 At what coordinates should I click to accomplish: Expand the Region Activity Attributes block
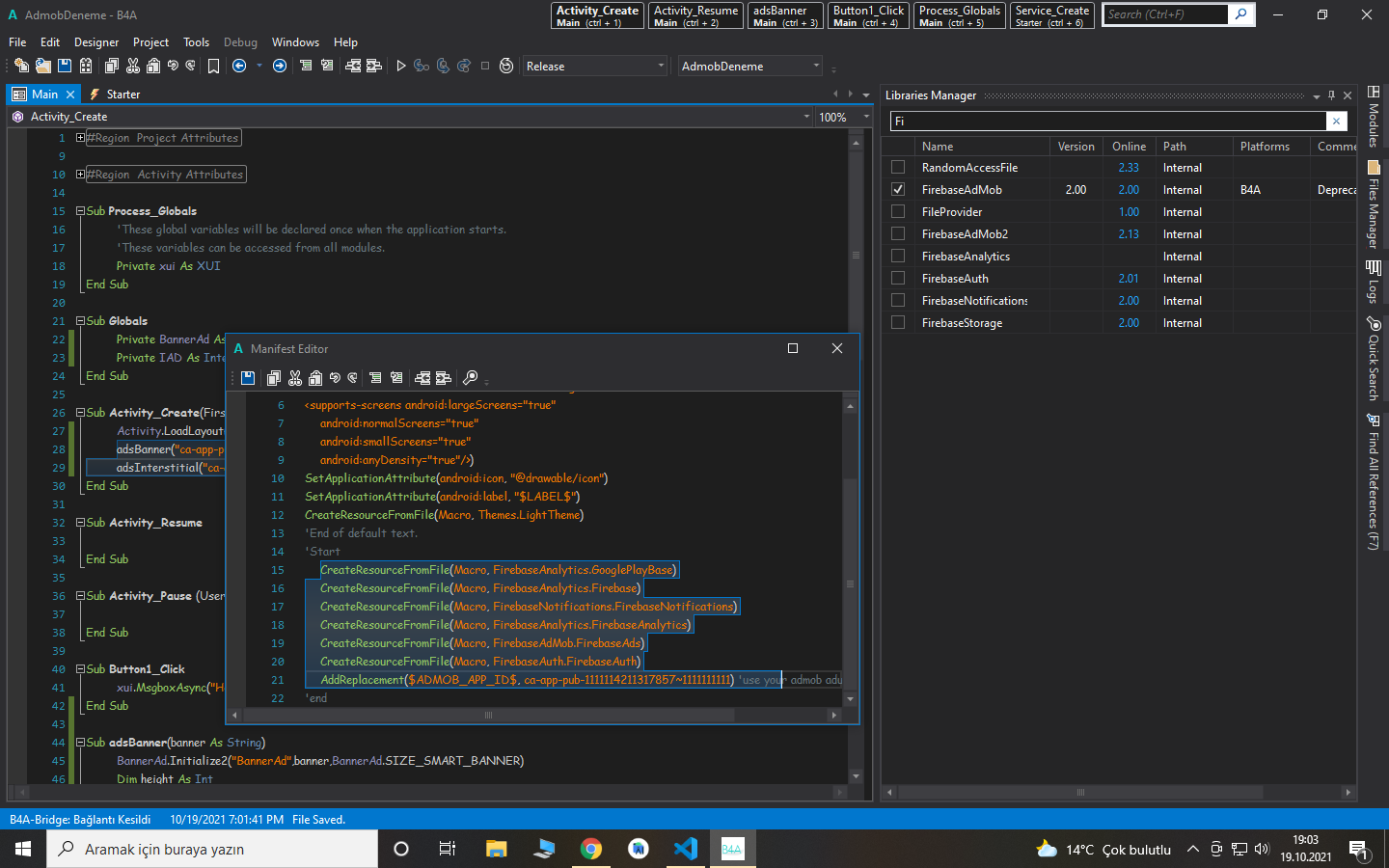(x=80, y=175)
